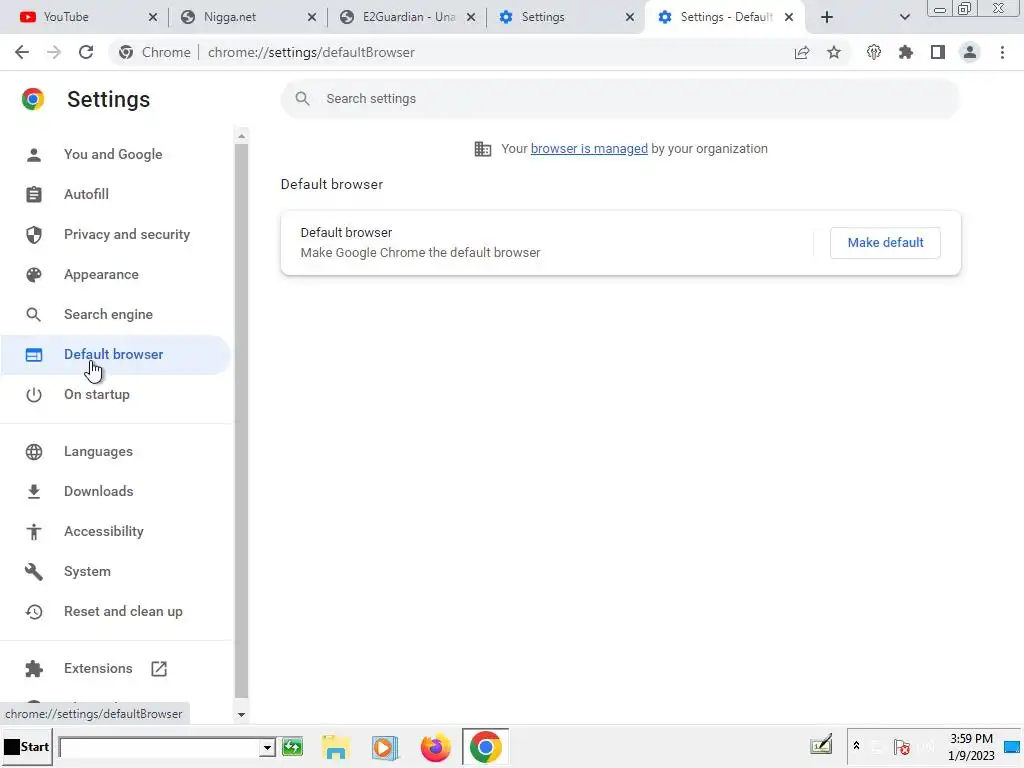Screen dimensions: 1024x768
Task: Open a new tab with plus button
Action: tap(827, 17)
